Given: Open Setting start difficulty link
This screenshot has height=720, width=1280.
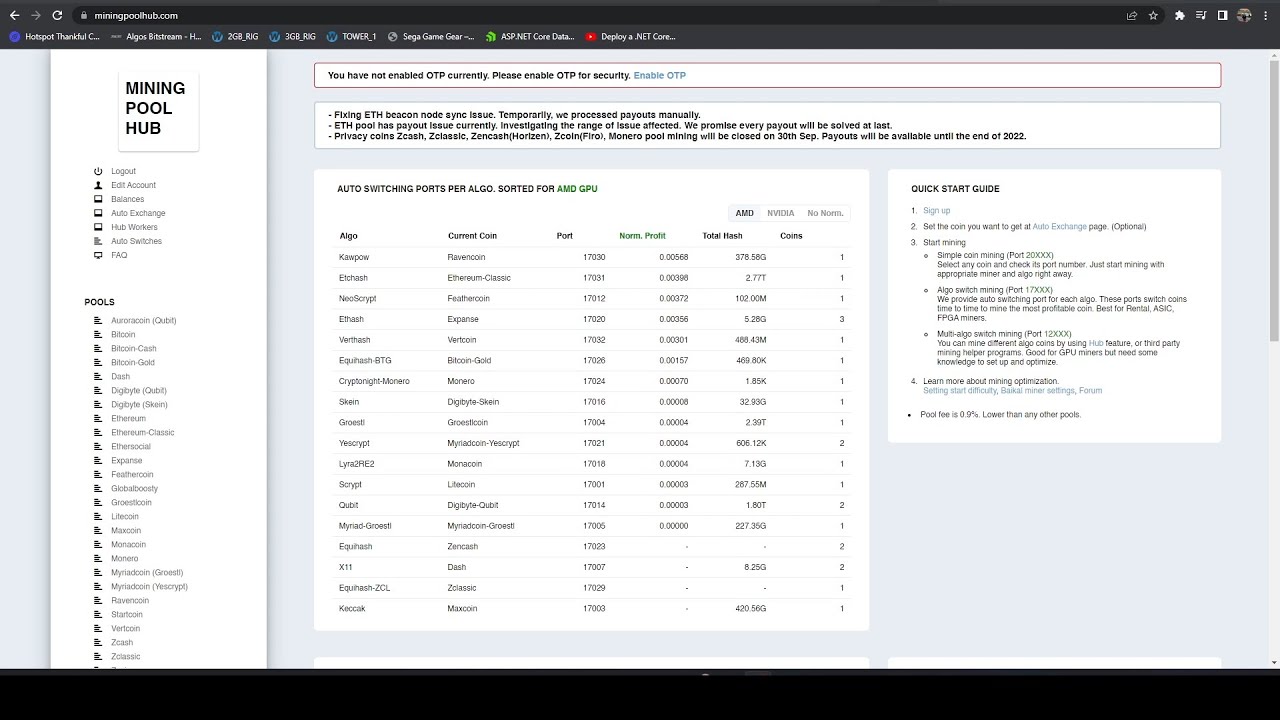Looking at the screenshot, I should [960, 390].
